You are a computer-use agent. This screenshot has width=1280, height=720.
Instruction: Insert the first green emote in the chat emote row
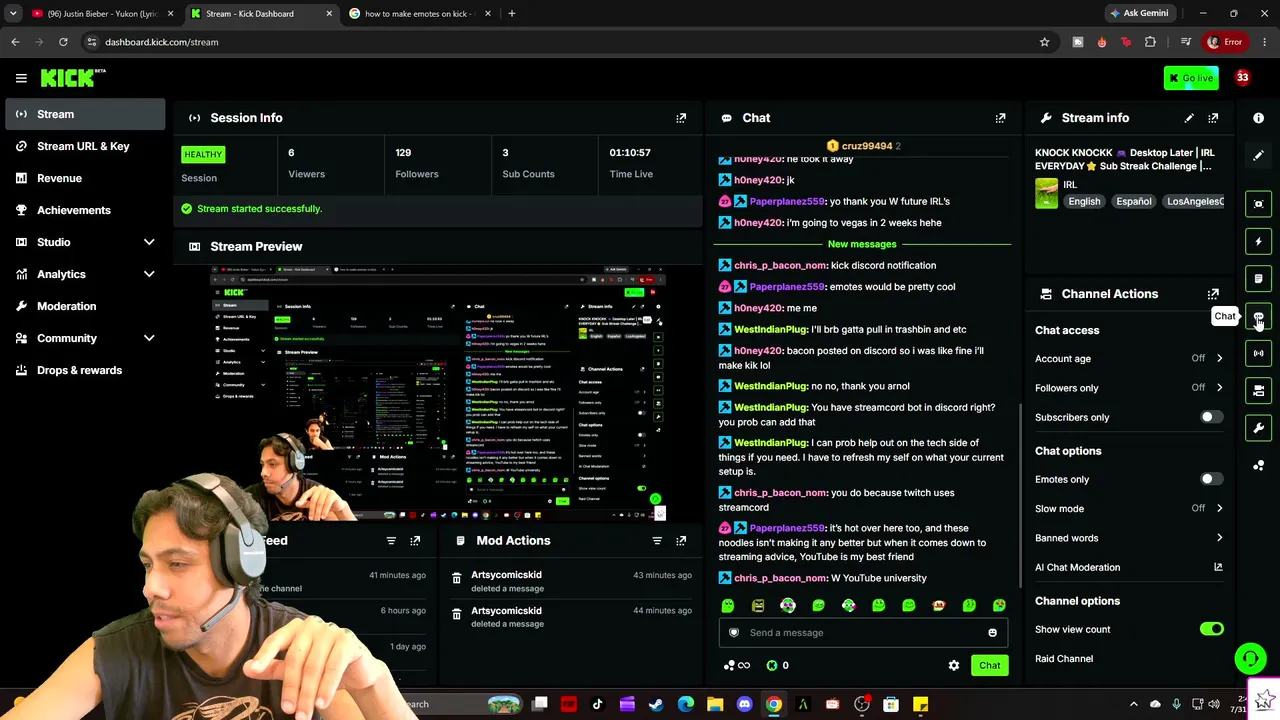[728, 605]
